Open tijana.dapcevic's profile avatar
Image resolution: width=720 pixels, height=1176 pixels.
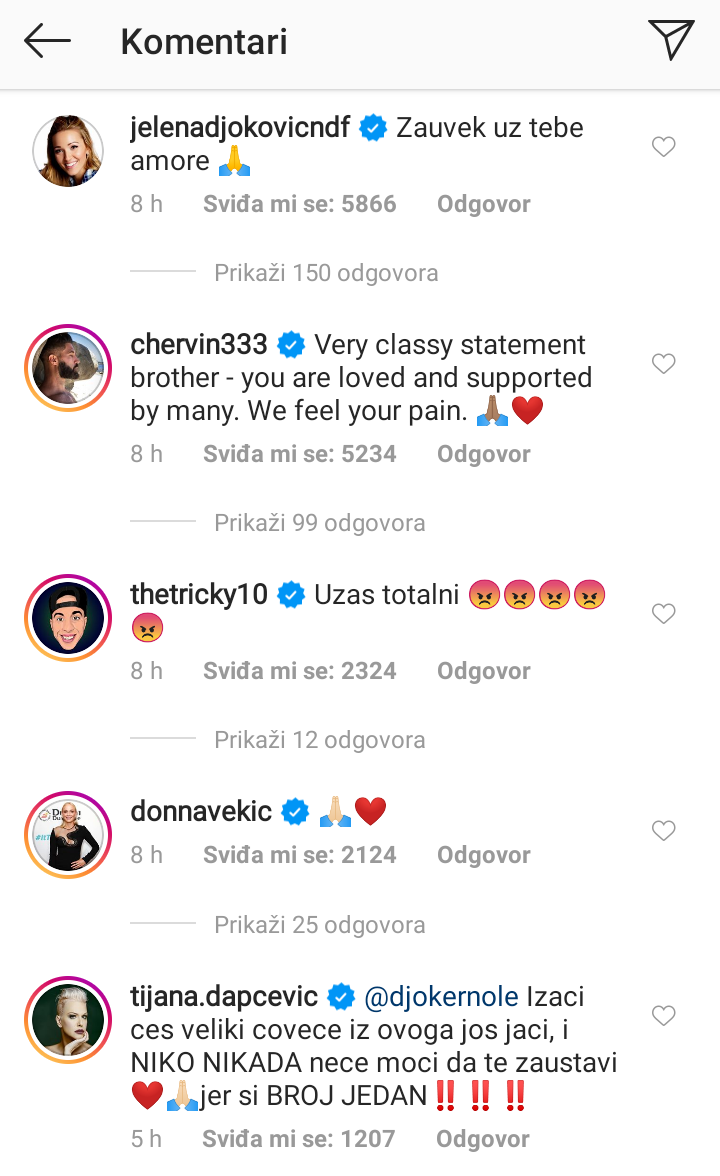(x=68, y=1020)
